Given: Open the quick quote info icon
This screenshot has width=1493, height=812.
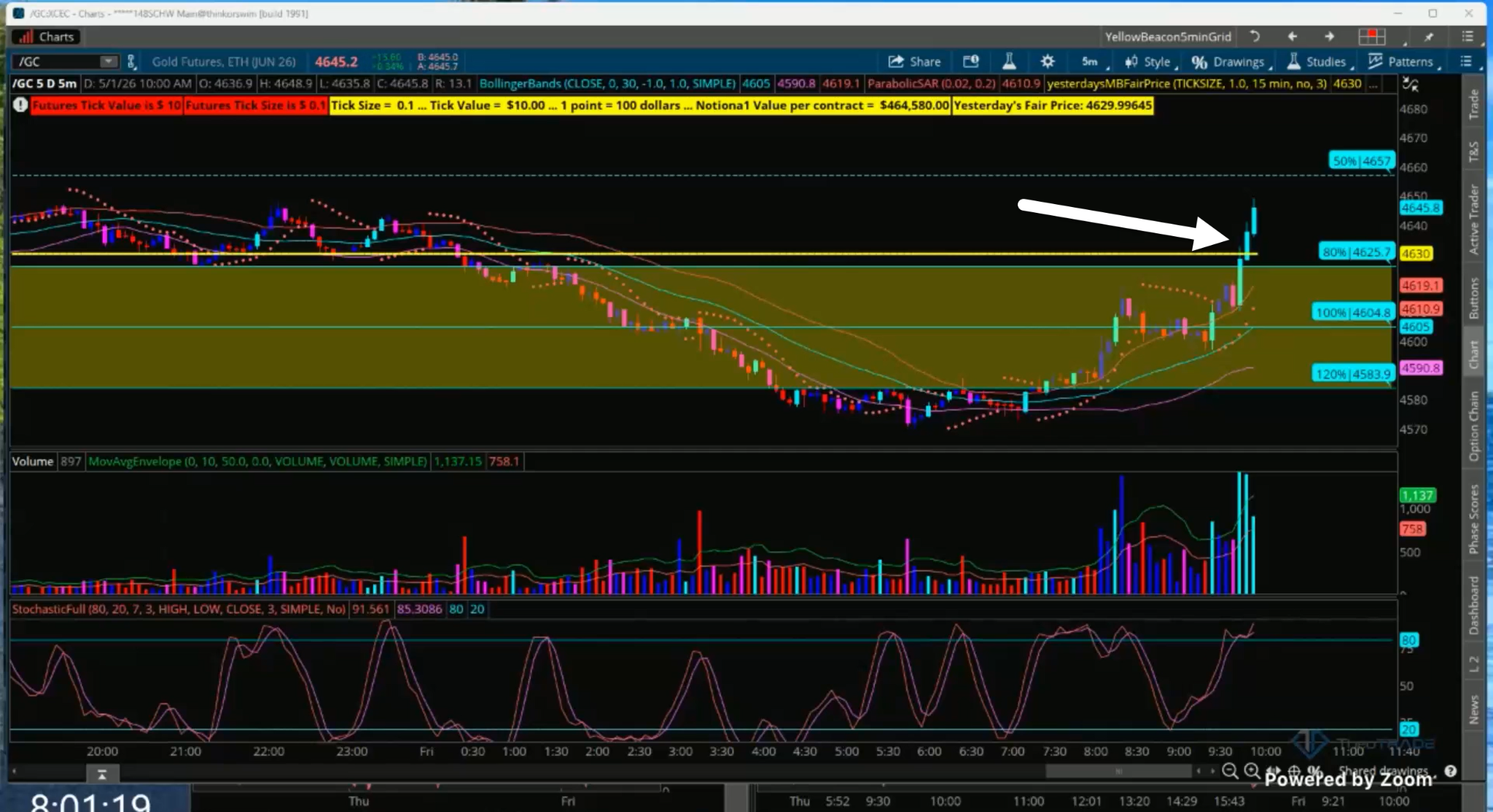Looking at the screenshot, I should click(x=971, y=61).
